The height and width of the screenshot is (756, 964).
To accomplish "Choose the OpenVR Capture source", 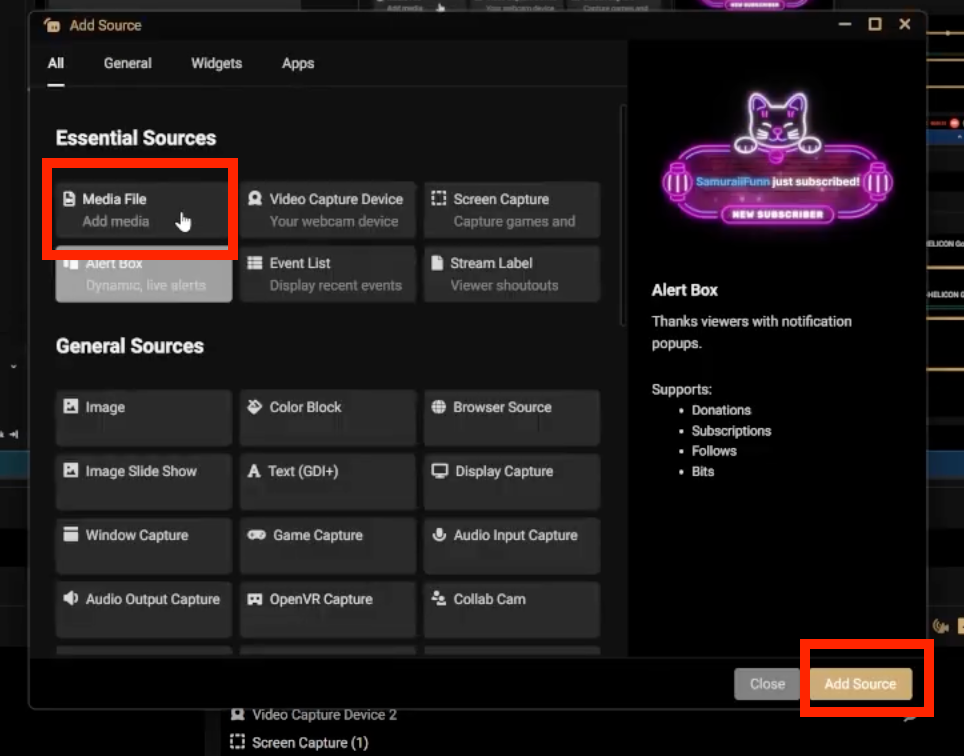I will pyautogui.click(x=328, y=609).
